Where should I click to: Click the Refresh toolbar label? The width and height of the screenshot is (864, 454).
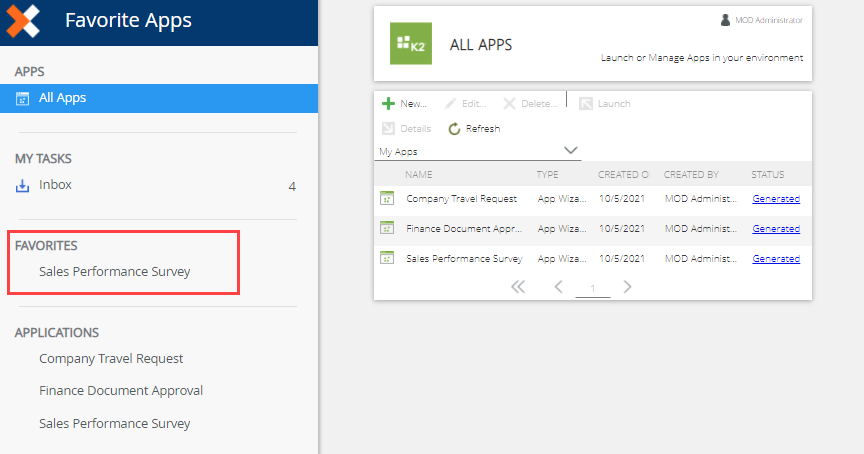tap(483, 128)
